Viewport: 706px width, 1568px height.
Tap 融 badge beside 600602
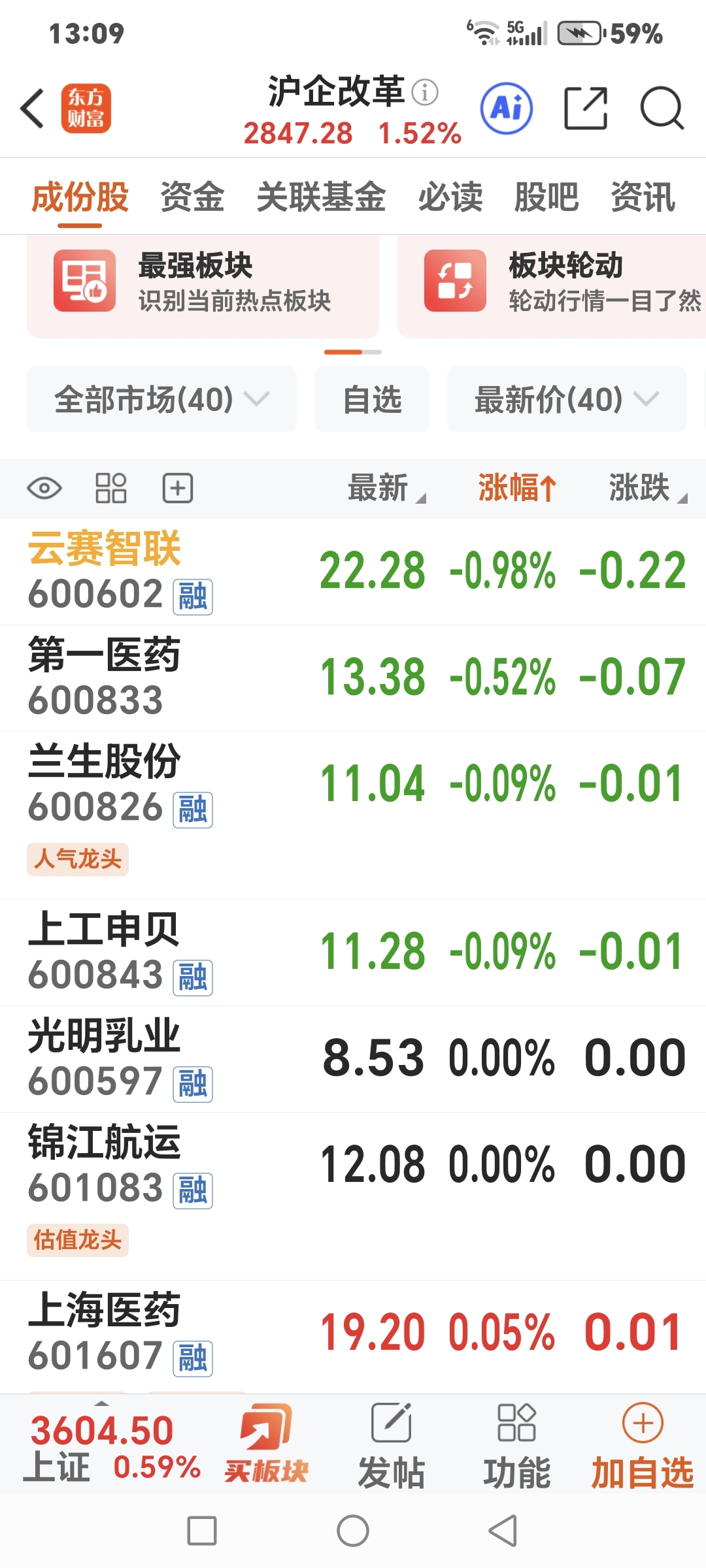pos(193,596)
